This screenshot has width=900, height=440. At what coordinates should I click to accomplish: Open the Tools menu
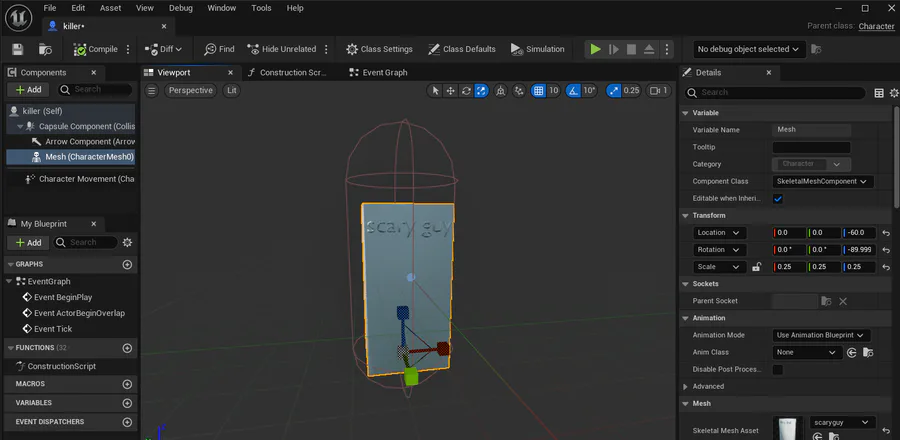[x=261, y=8]
